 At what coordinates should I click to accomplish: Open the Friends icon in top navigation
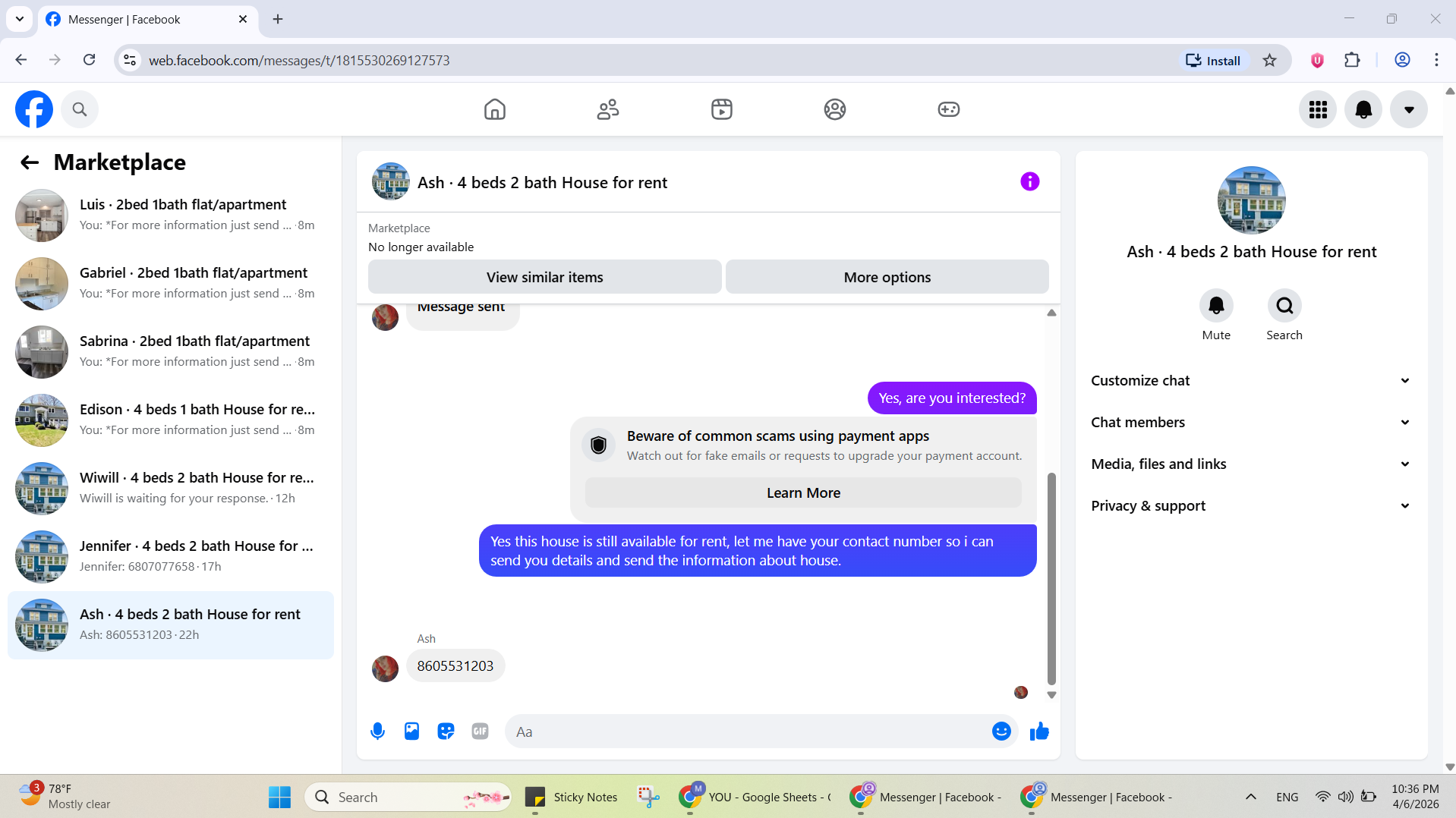(x=608, y=109)
